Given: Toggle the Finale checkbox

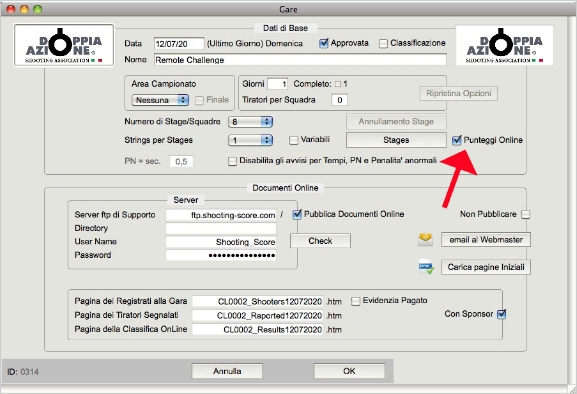Looking at the screenshot, I should (199, 100).
